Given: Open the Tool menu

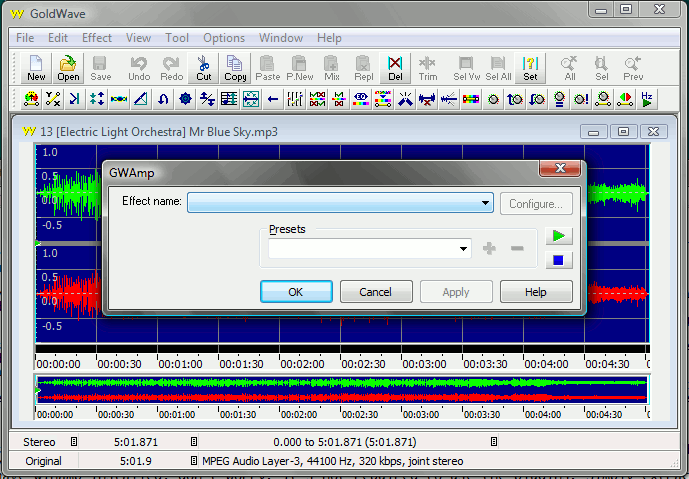Looking at the screenshot, I should click(x=177, y=38).
